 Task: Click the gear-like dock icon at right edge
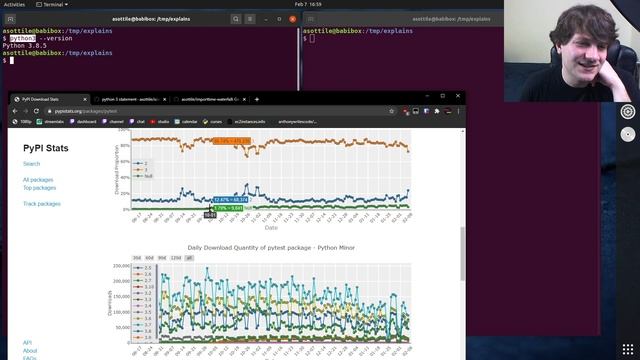(x=628, y=111)
